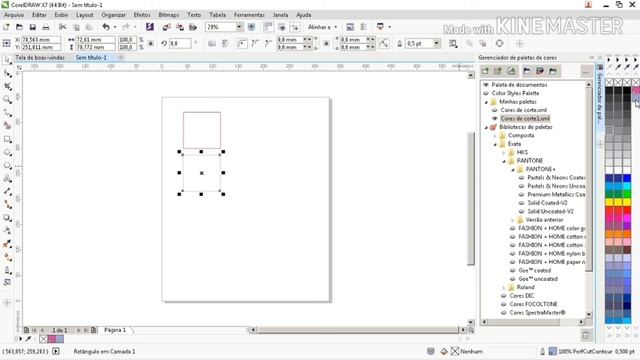Click the object width field
This screenshot has width=640, height=360.
click(x=95, y=40)
